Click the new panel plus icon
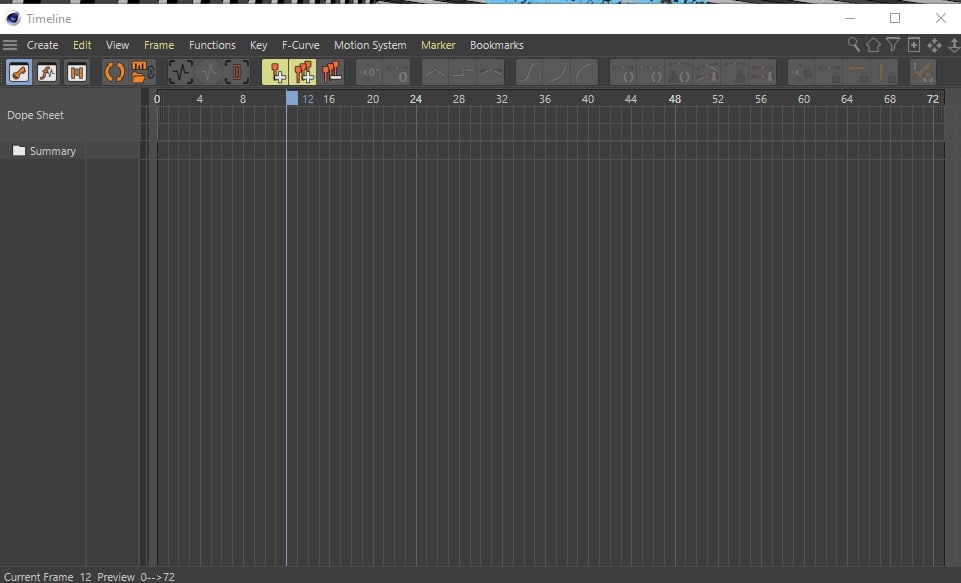The width and height of the screenshot is (961, 583). tap(914, 45)
